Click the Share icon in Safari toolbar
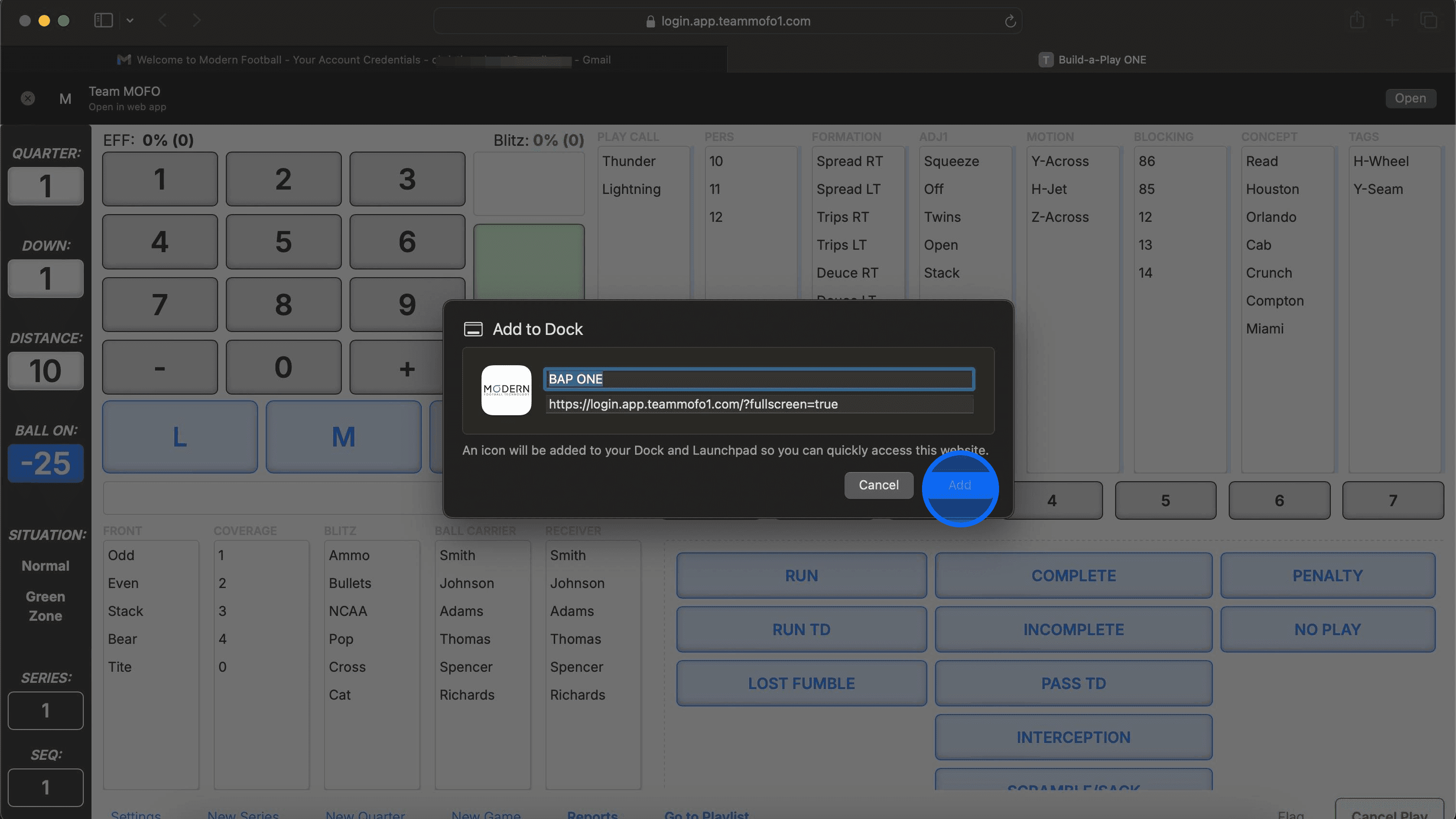This screenshot has height=819, width=1456. pyautogui.click(x=1357, y=20)
